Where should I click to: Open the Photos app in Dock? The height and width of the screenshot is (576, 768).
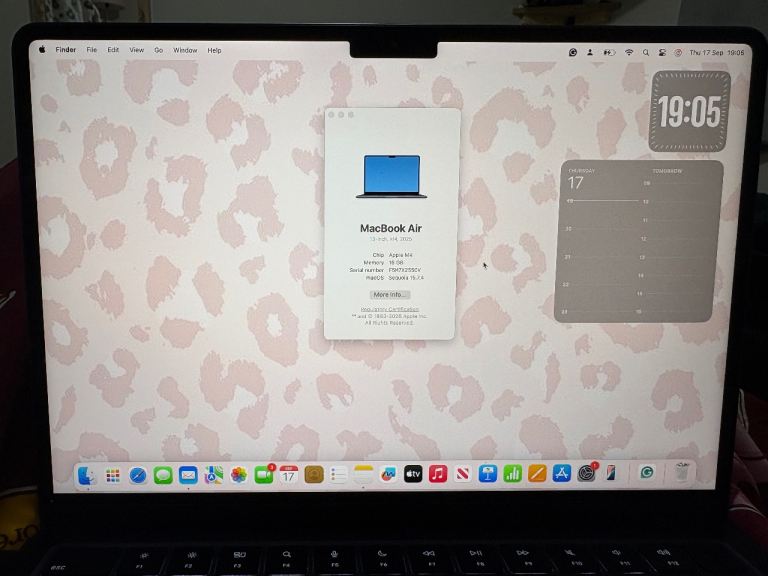click(x=239, y=475)
